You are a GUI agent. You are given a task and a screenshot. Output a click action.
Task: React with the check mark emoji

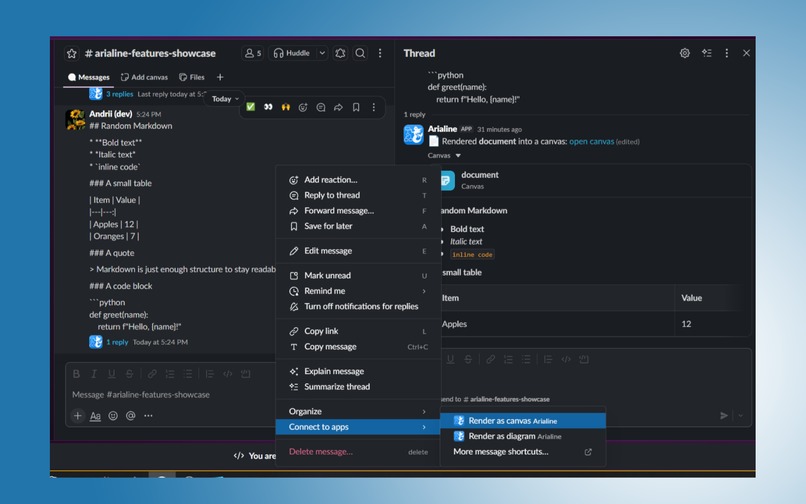tap(250, 107)
